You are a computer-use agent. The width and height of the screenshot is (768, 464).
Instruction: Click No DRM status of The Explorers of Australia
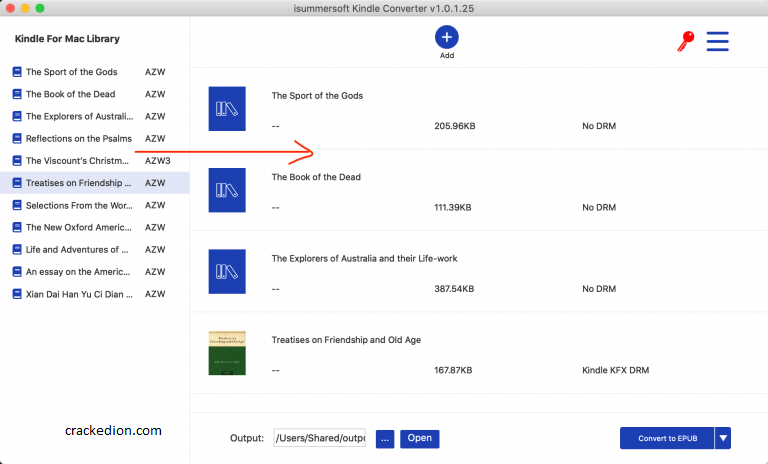(x=599, y=289)
